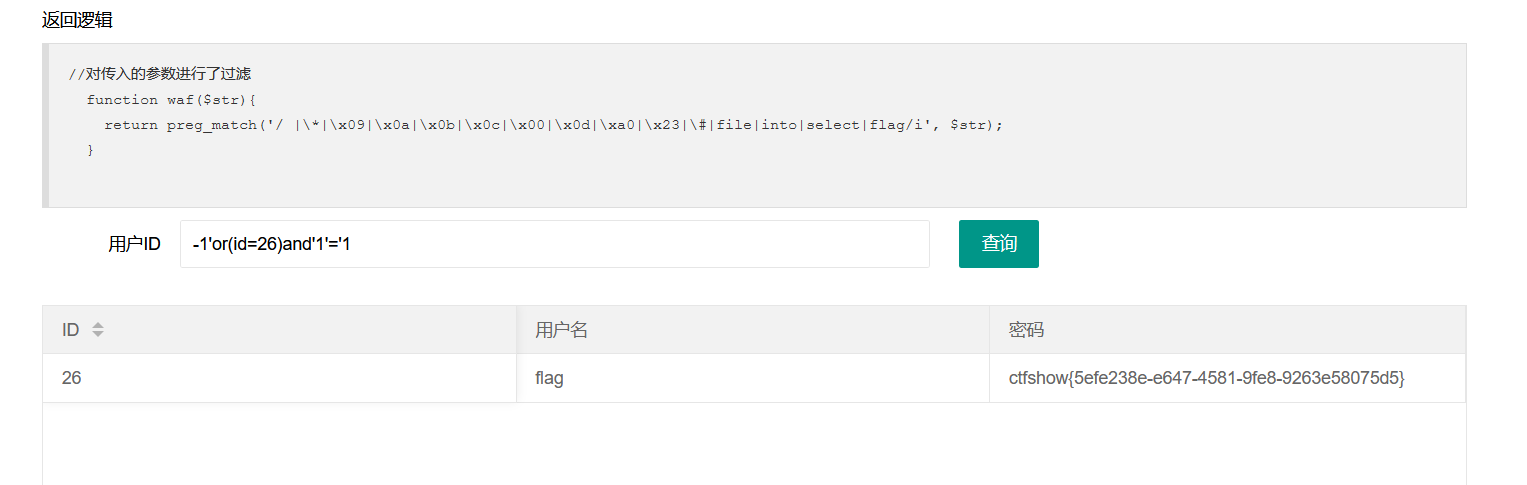This screenshot has width=1527, height=485.
Task: Click the 用户ID label
Action: (x=134, y=244)
